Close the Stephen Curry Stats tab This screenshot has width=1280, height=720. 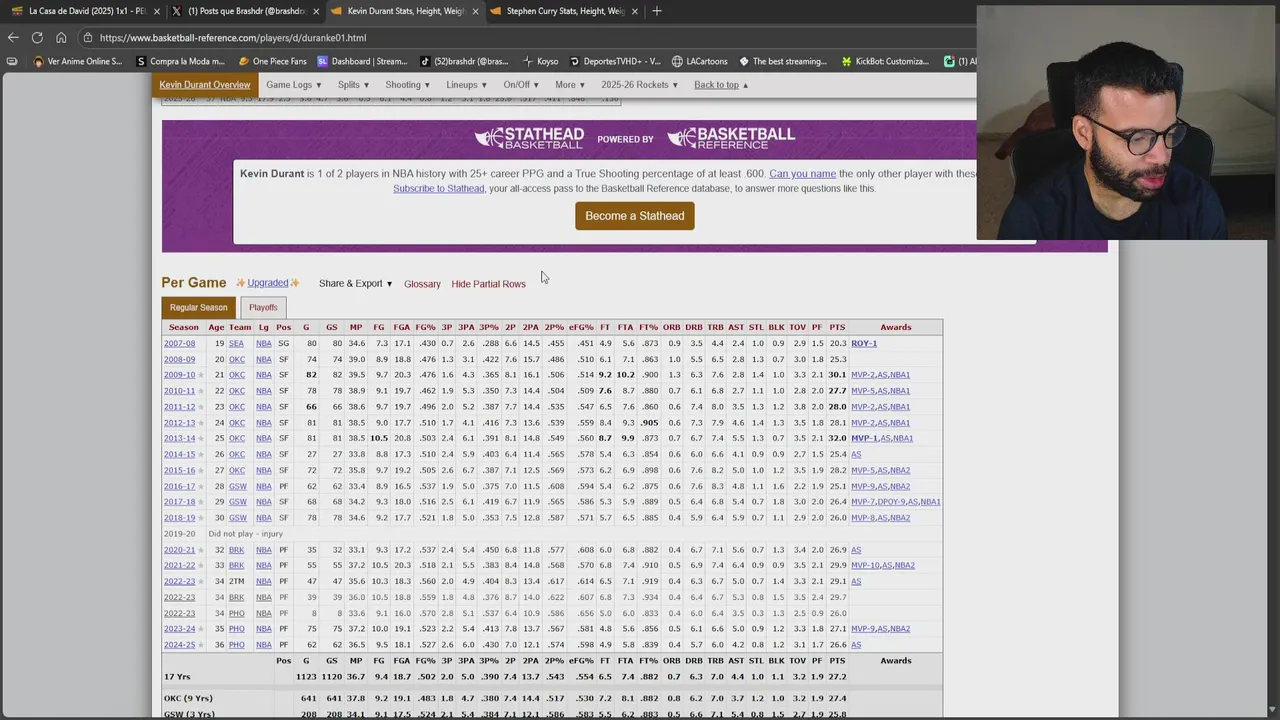click(x=635, y=11)
